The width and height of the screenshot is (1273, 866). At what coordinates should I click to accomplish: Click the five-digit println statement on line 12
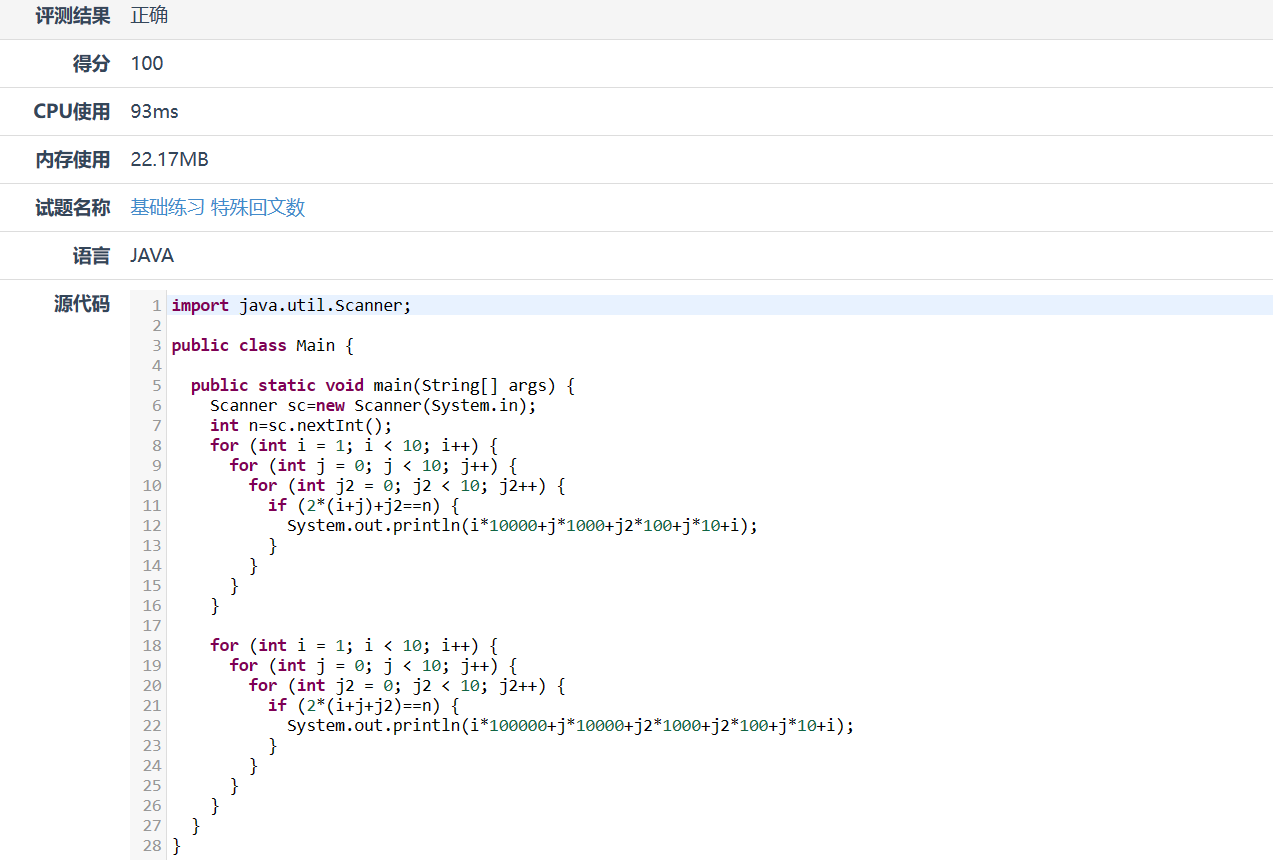click(x=522, y=526)
